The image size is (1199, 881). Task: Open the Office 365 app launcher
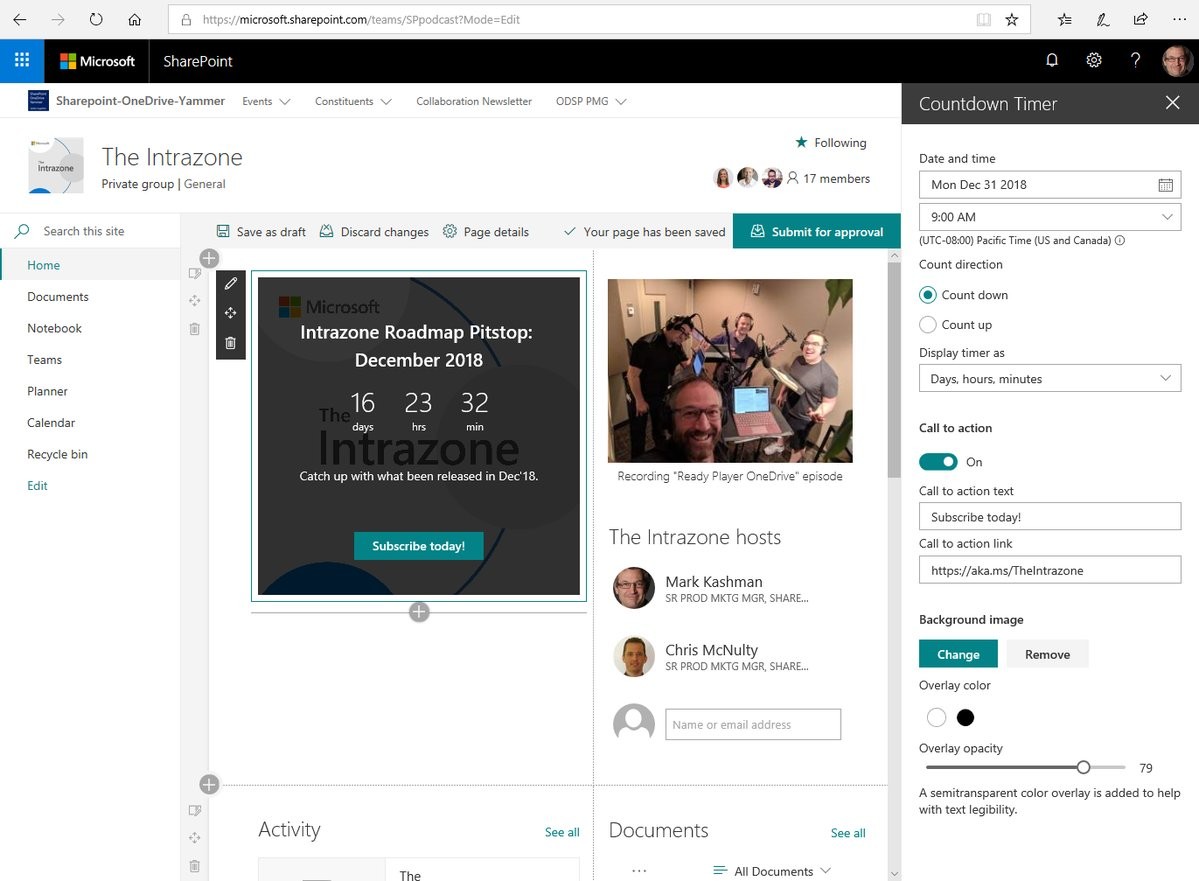[x=22, y=61]
